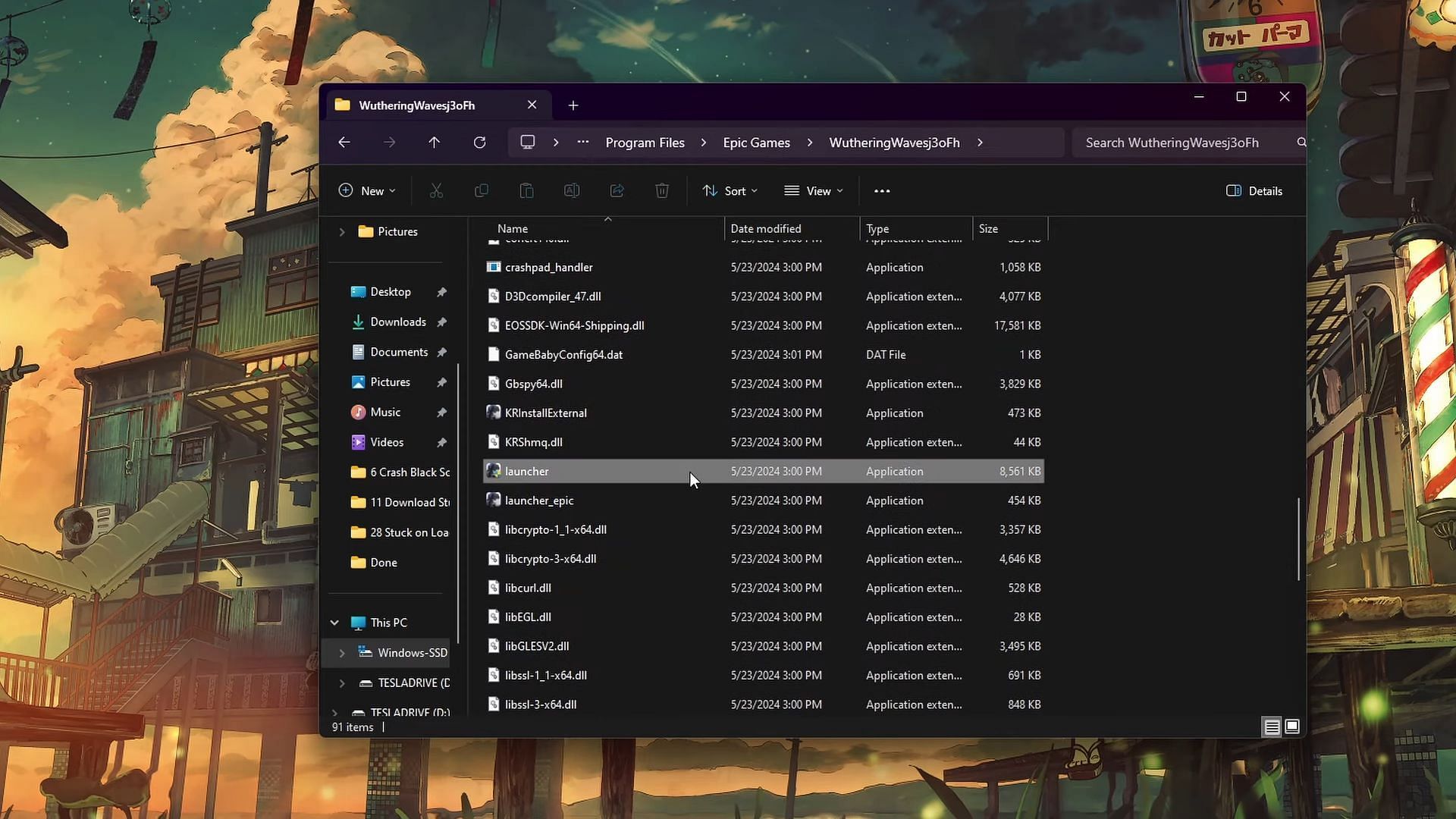Go back to previous folder
This screenshot has height=819, width=1456.
(x=344, y=143)
